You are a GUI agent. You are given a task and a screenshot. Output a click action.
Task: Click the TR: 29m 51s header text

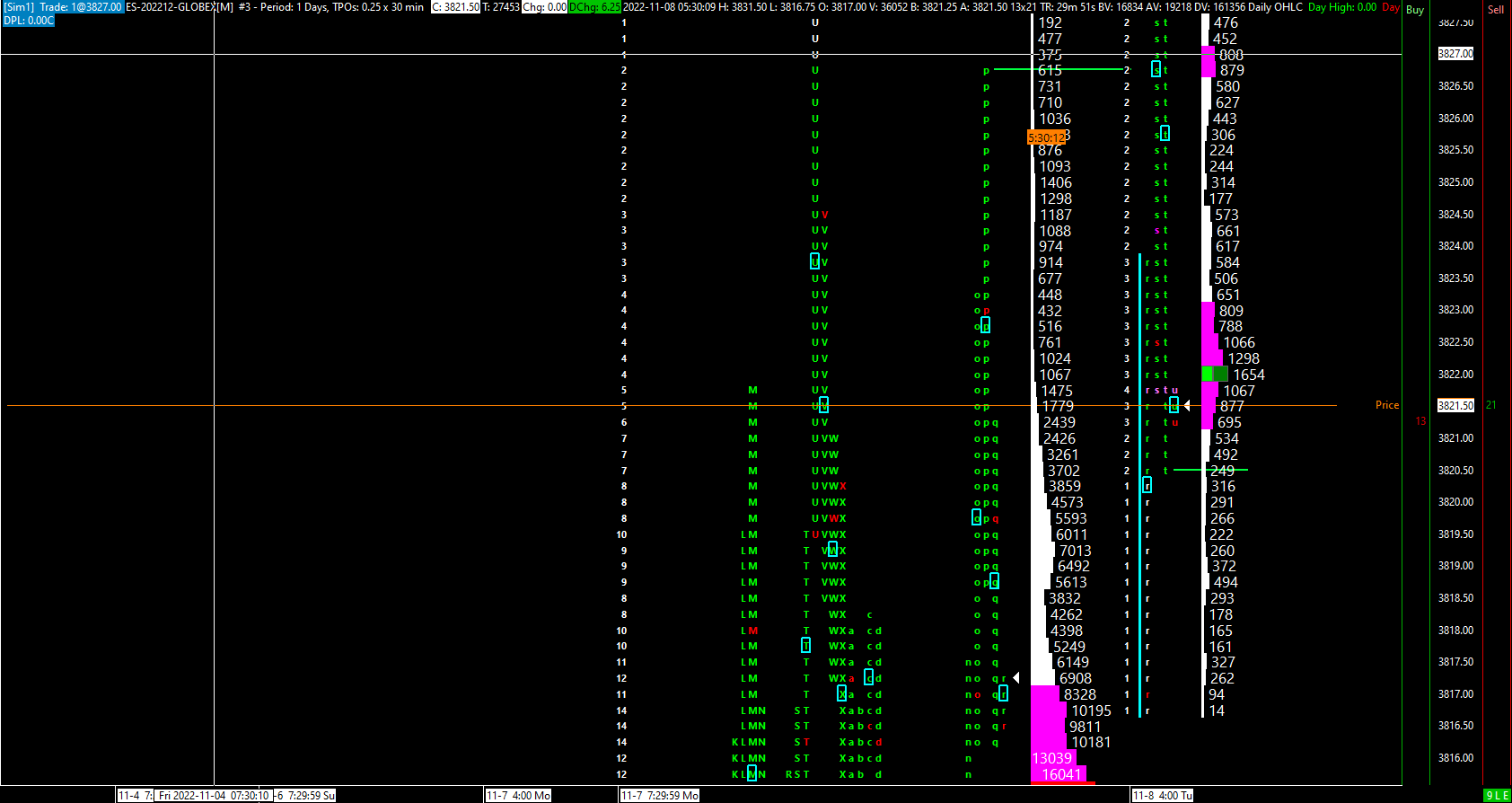(1068, 7)
